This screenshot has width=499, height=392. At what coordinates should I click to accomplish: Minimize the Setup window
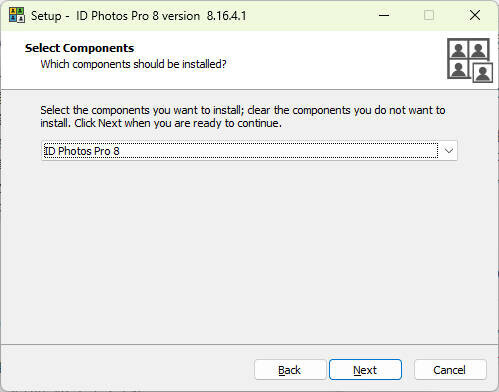pyautogui.click(x=384, y=15)
